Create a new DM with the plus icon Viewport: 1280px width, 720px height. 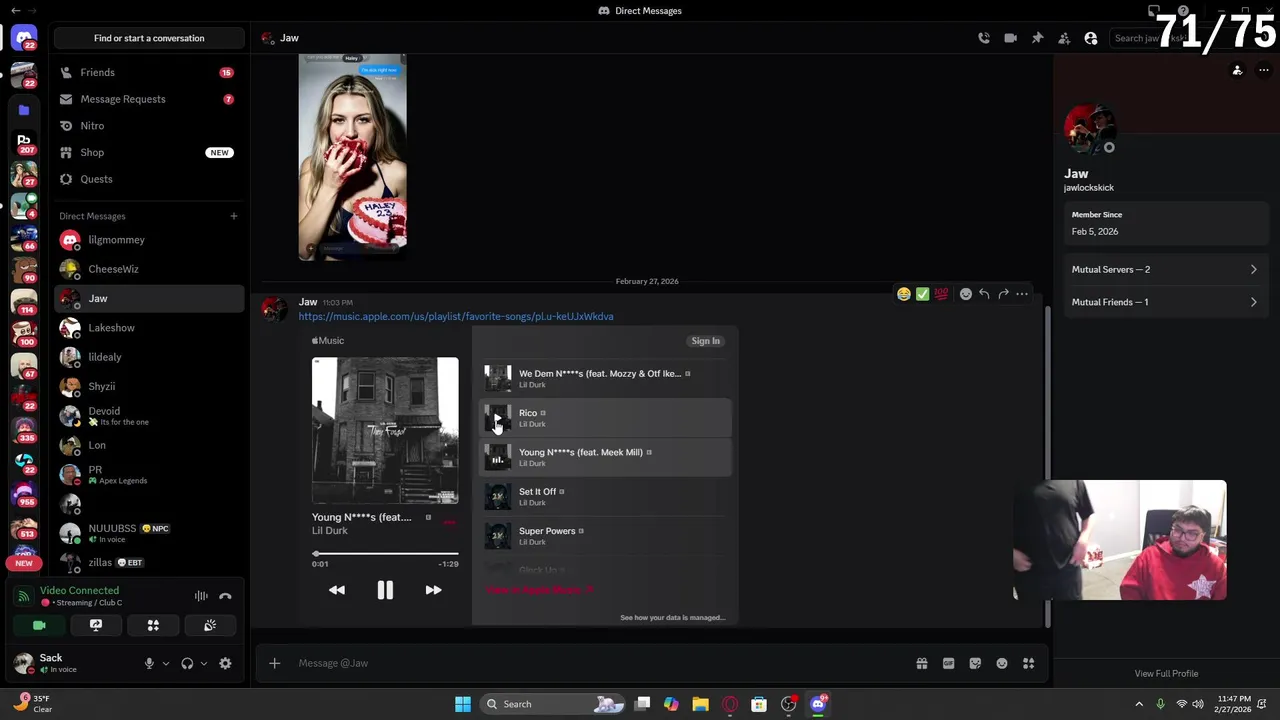click(234, 216)
